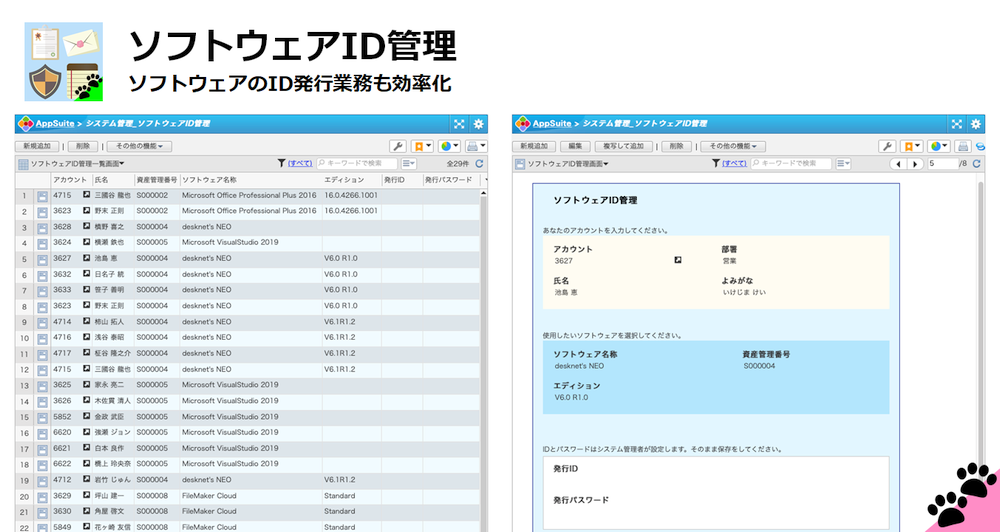Click the AppSuite link in left panel
The width and height of the screenshot is (1000, 532).
pyautogui.click(x=55, y=124)
